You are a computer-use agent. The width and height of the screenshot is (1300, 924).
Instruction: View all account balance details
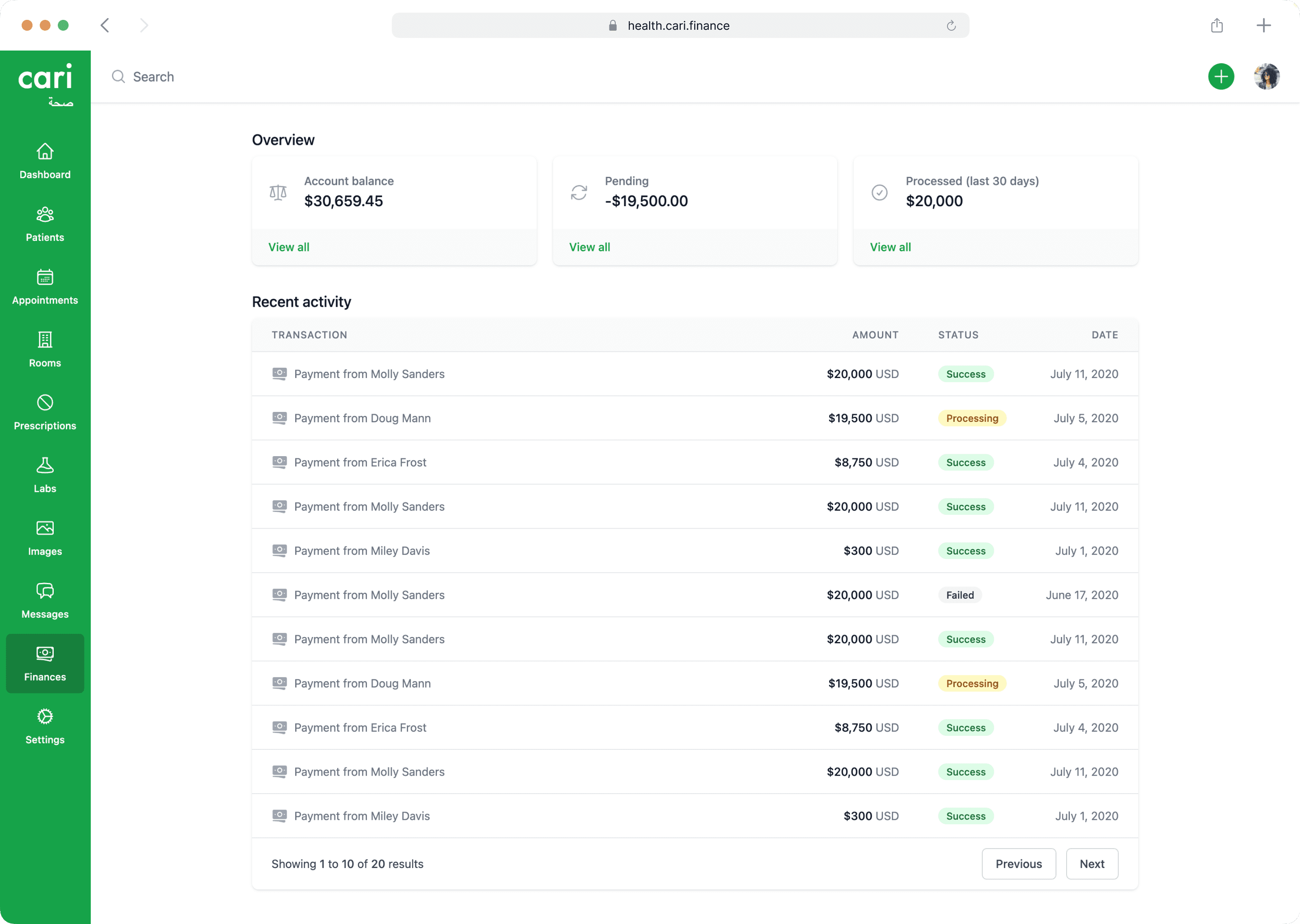click(x=288, y=247)
